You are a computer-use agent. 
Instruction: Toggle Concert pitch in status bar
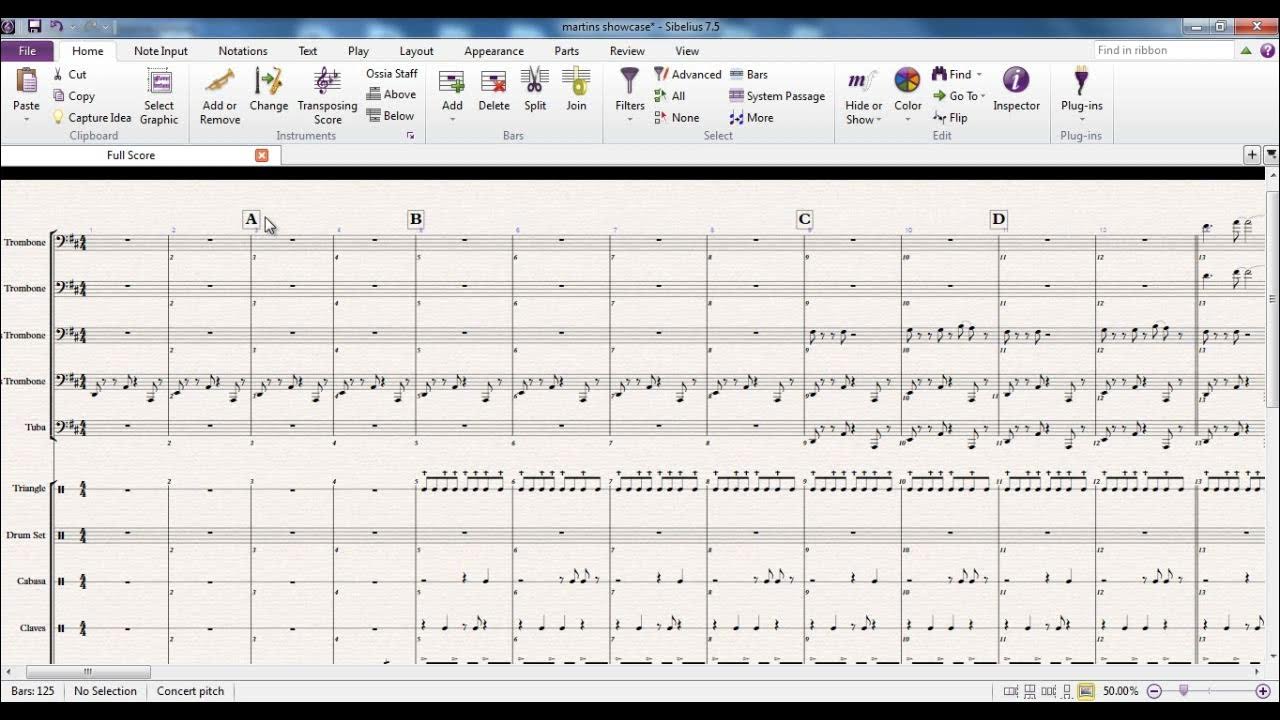[190, 691]
